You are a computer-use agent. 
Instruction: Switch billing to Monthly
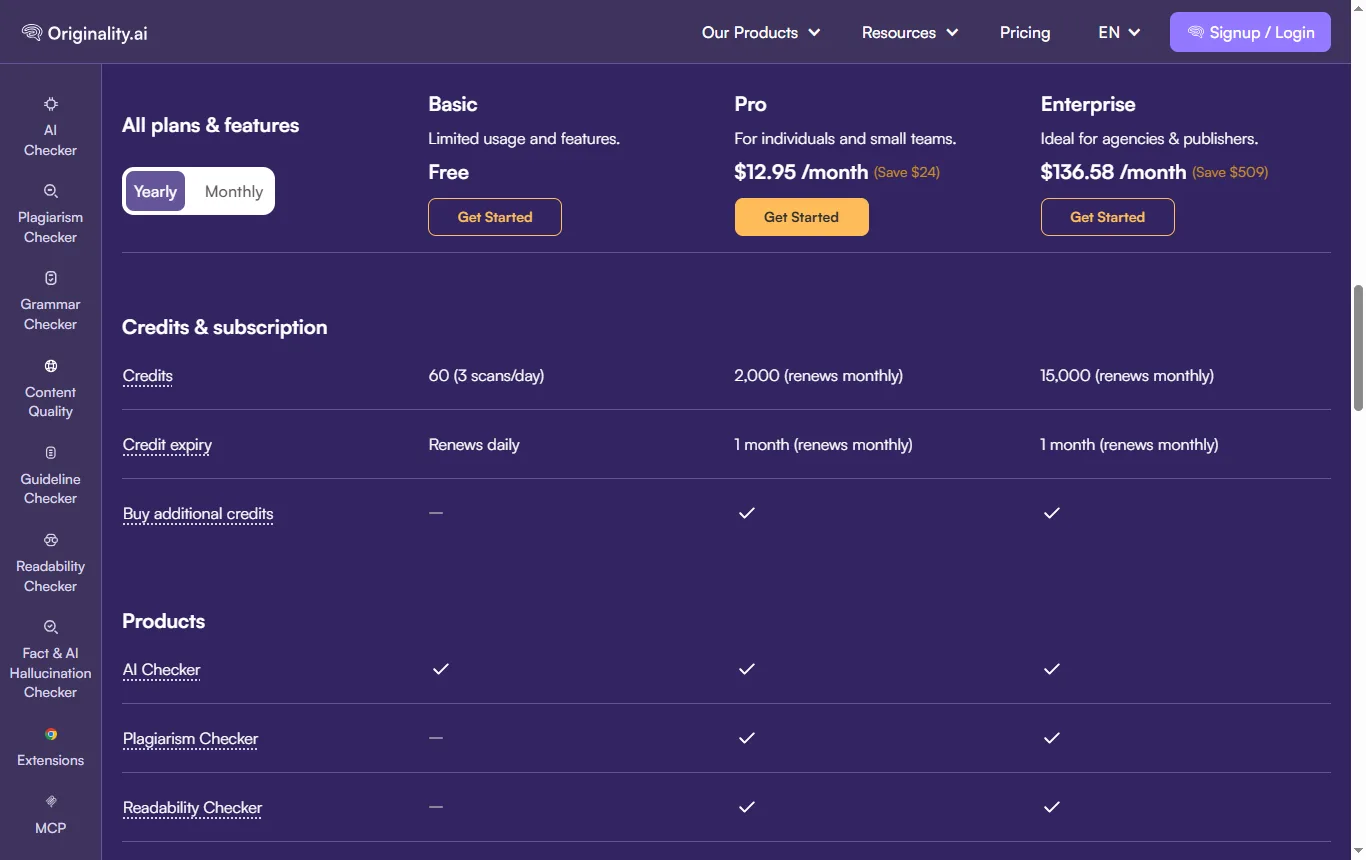pos(234,191)
